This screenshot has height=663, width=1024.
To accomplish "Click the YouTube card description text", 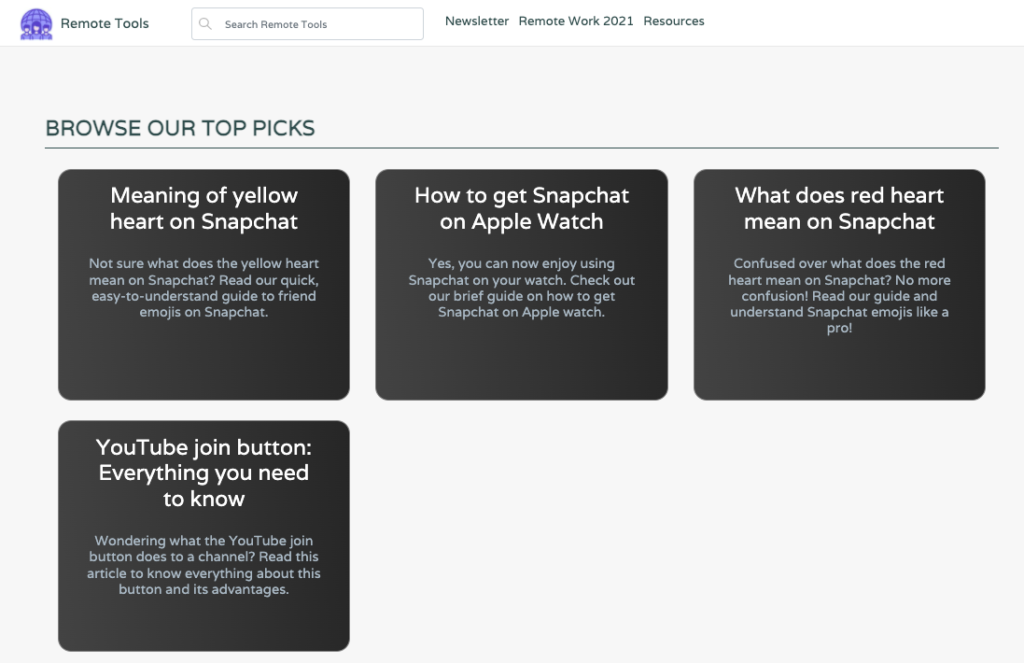I will click(x=204, y=564).
